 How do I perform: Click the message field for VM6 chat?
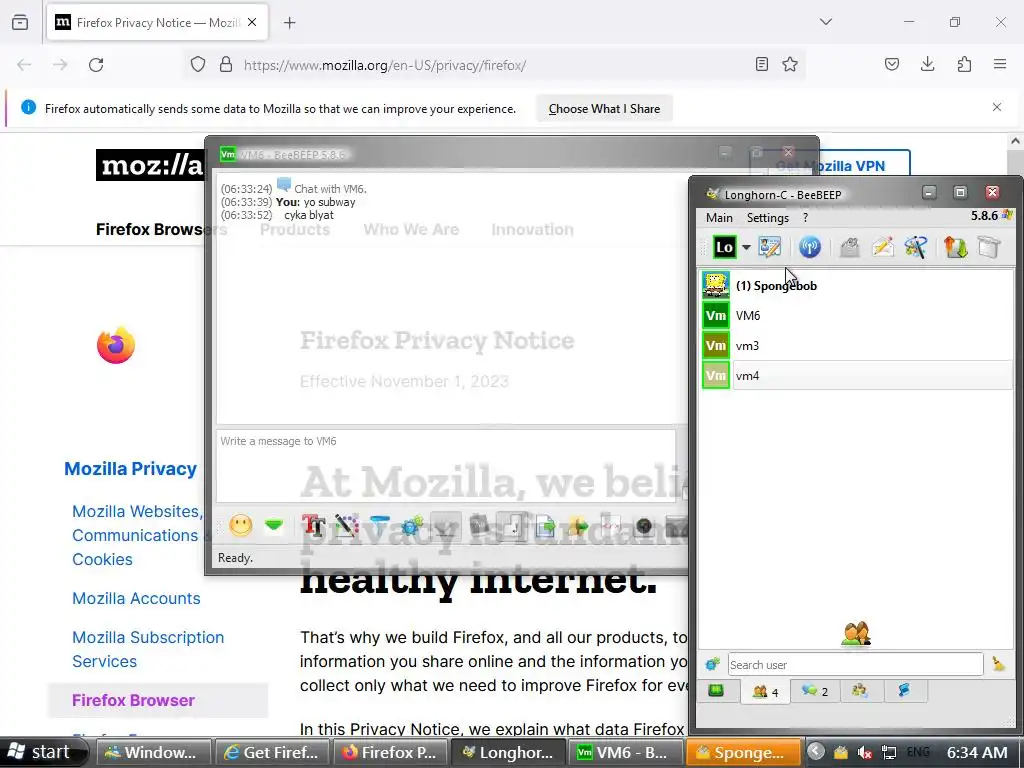pyautogui.click(x=446, y=466)
